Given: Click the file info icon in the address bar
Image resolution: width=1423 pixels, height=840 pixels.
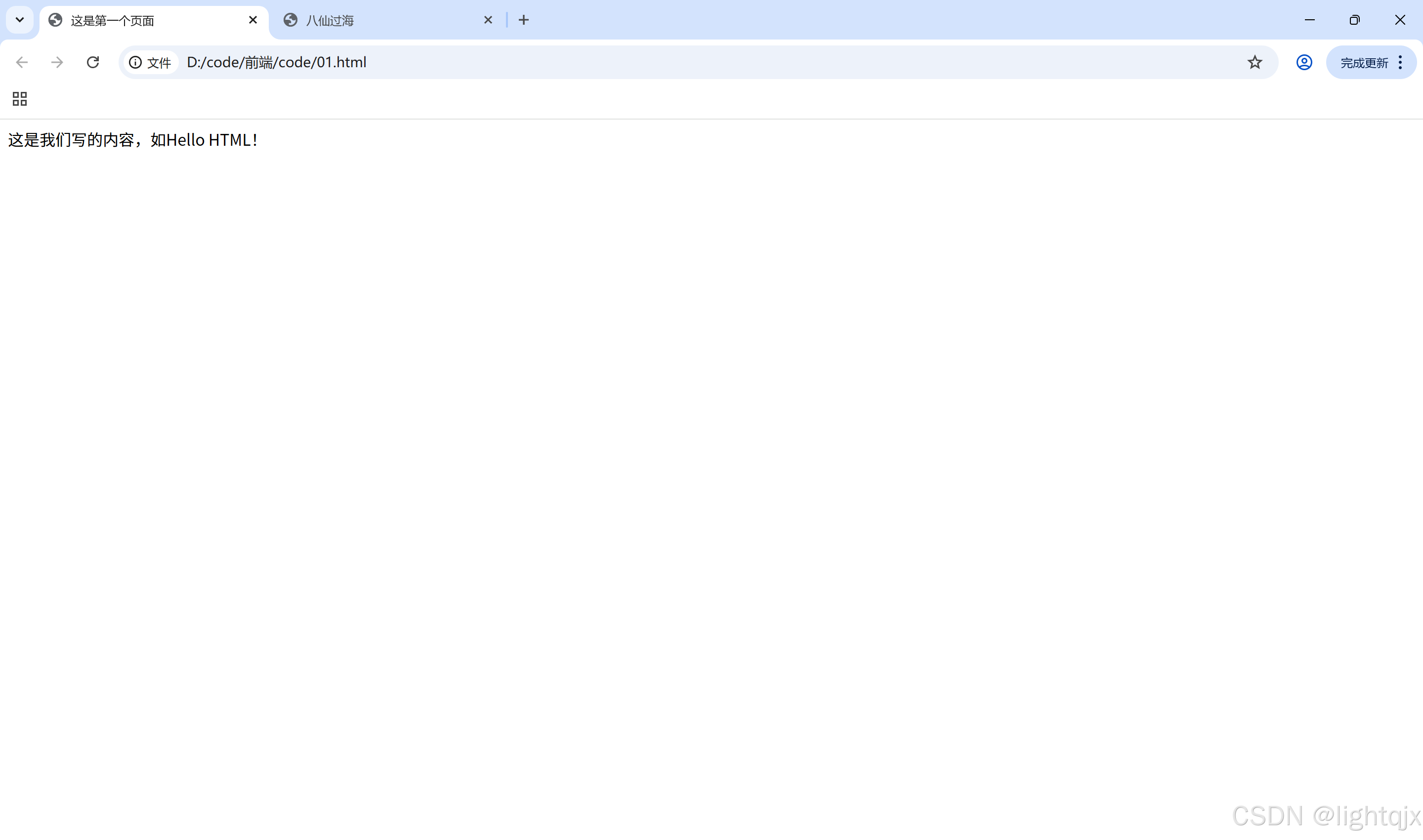Looking at the screenshot, I should click(x=135, y=62).
